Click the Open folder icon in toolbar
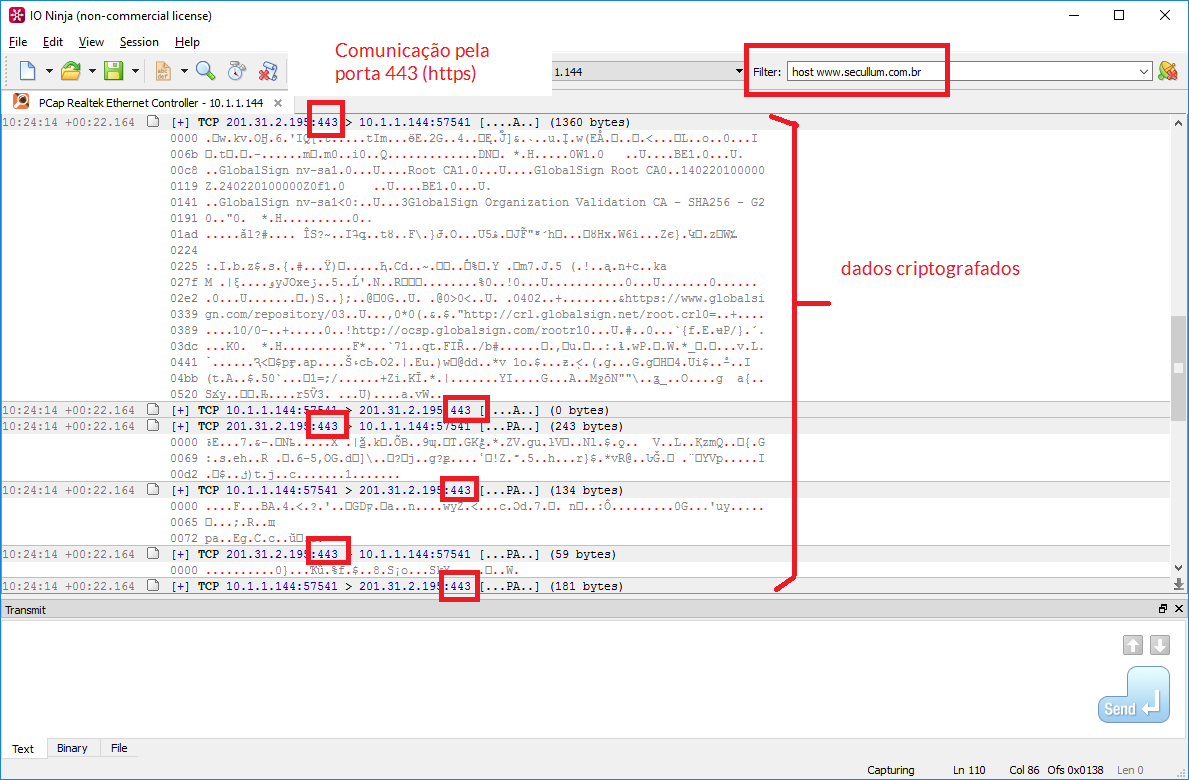This screenshot has width=1189, height=780. pyautogui.click(x=70, y=71)
